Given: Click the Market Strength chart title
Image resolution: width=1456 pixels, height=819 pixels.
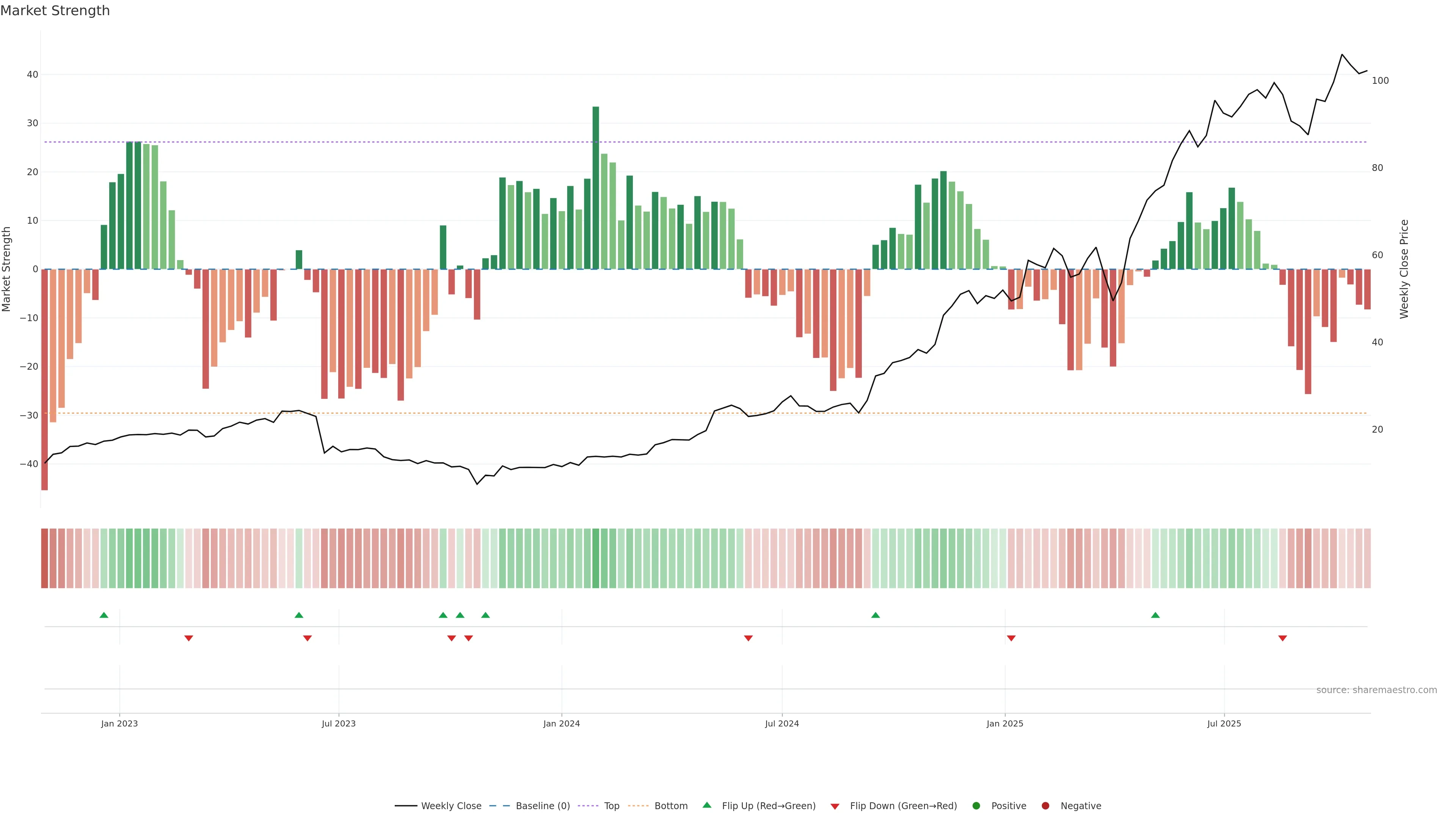Looking at the screenshot, I should (55, 11).
